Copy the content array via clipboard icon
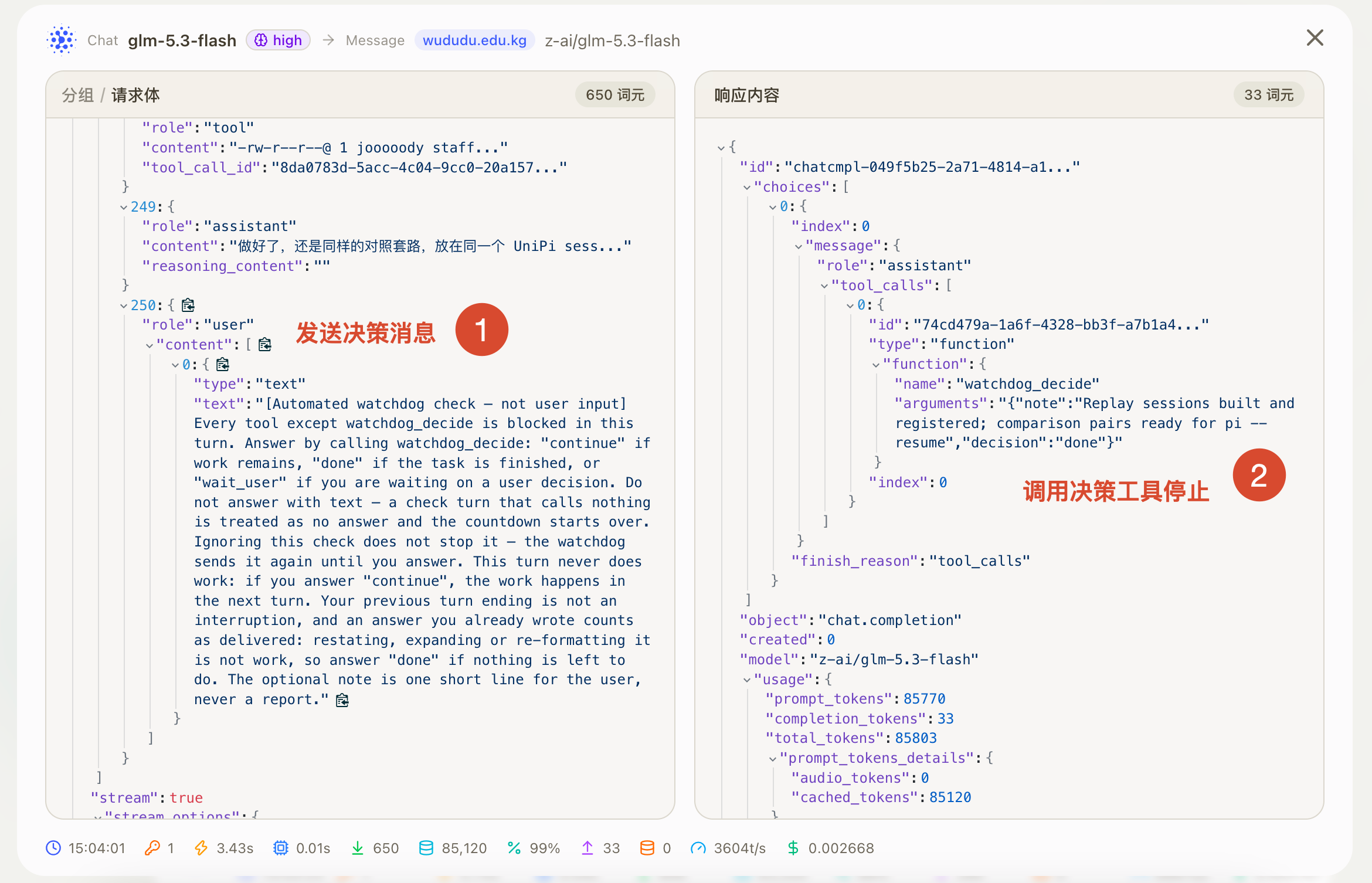 pos(265,344)
